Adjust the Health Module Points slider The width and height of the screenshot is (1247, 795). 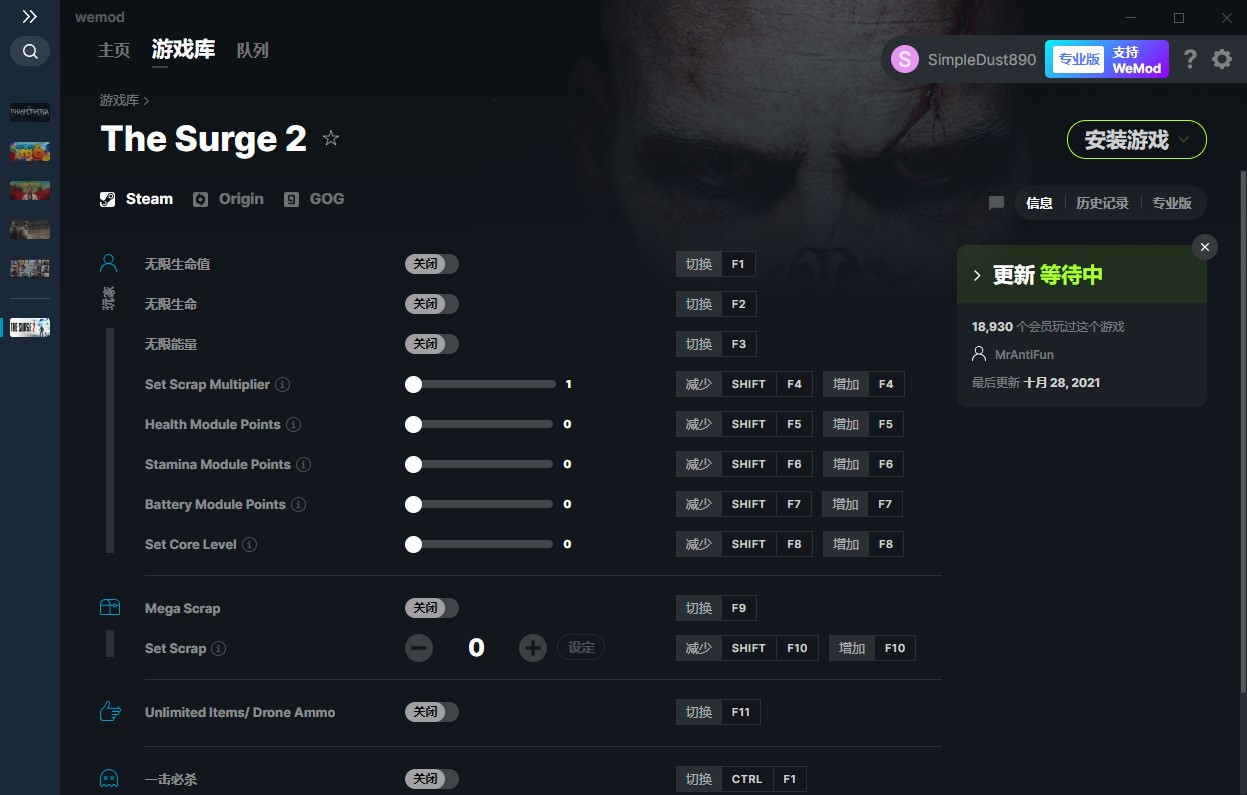coord(479,424)
